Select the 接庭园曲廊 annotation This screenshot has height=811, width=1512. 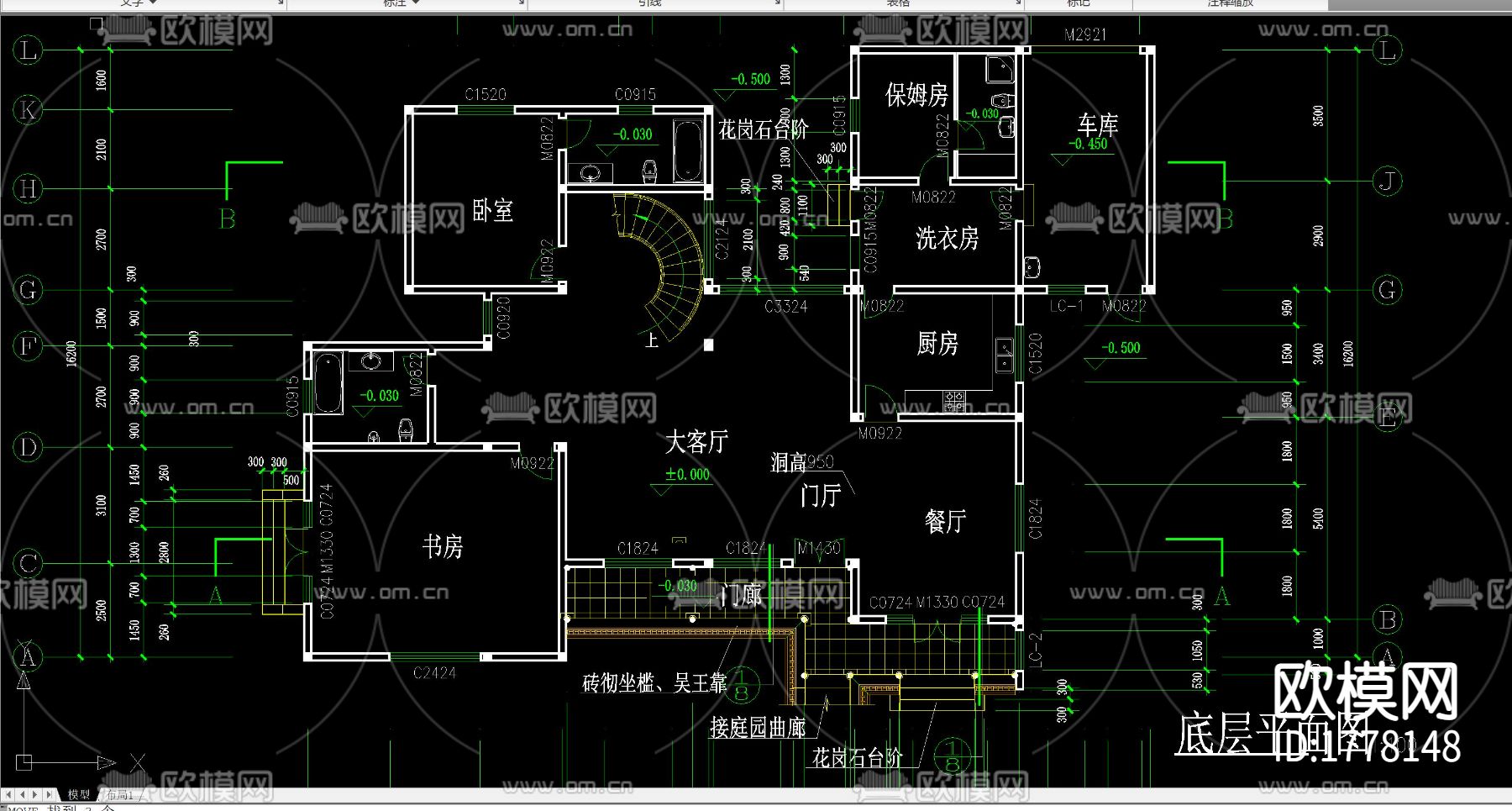coord(758,728)
